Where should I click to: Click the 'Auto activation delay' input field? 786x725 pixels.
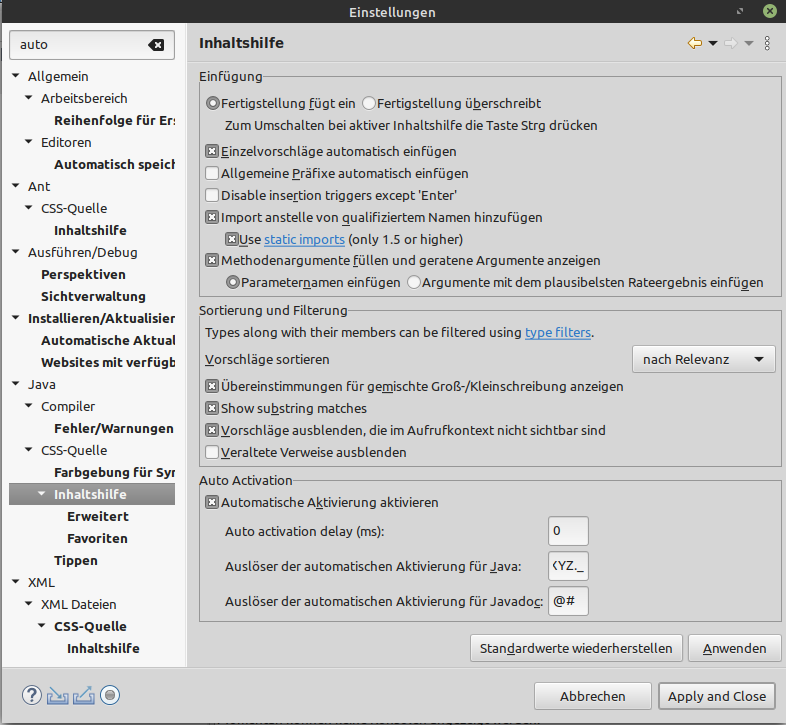tap(568, 531)
